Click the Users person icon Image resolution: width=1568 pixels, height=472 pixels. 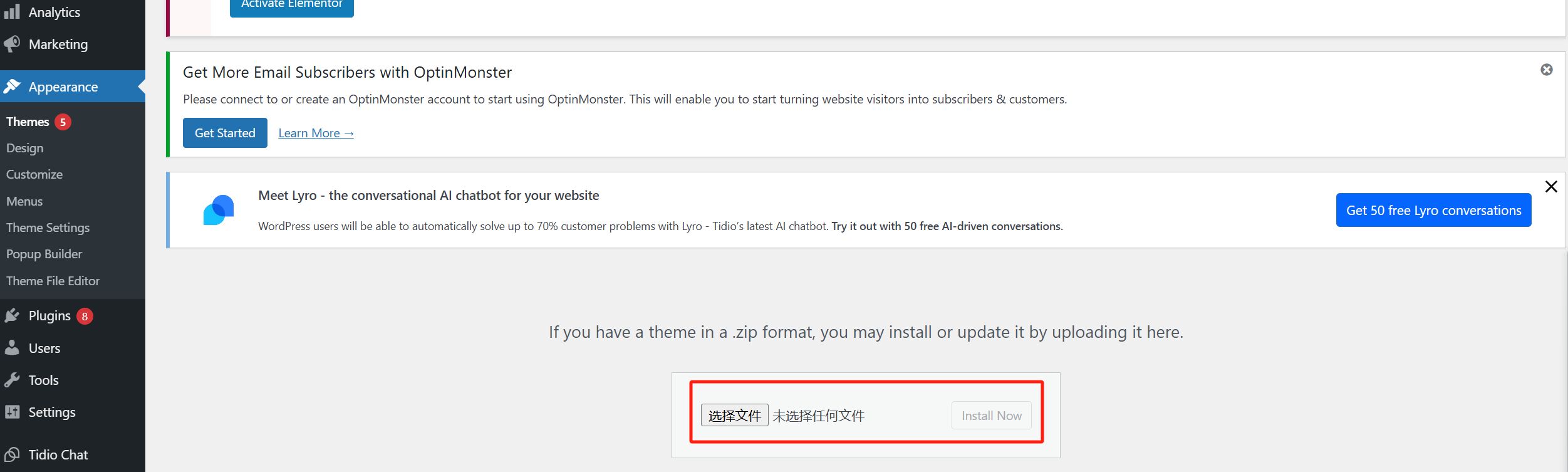pyautogui.click(x=12, y=348)
